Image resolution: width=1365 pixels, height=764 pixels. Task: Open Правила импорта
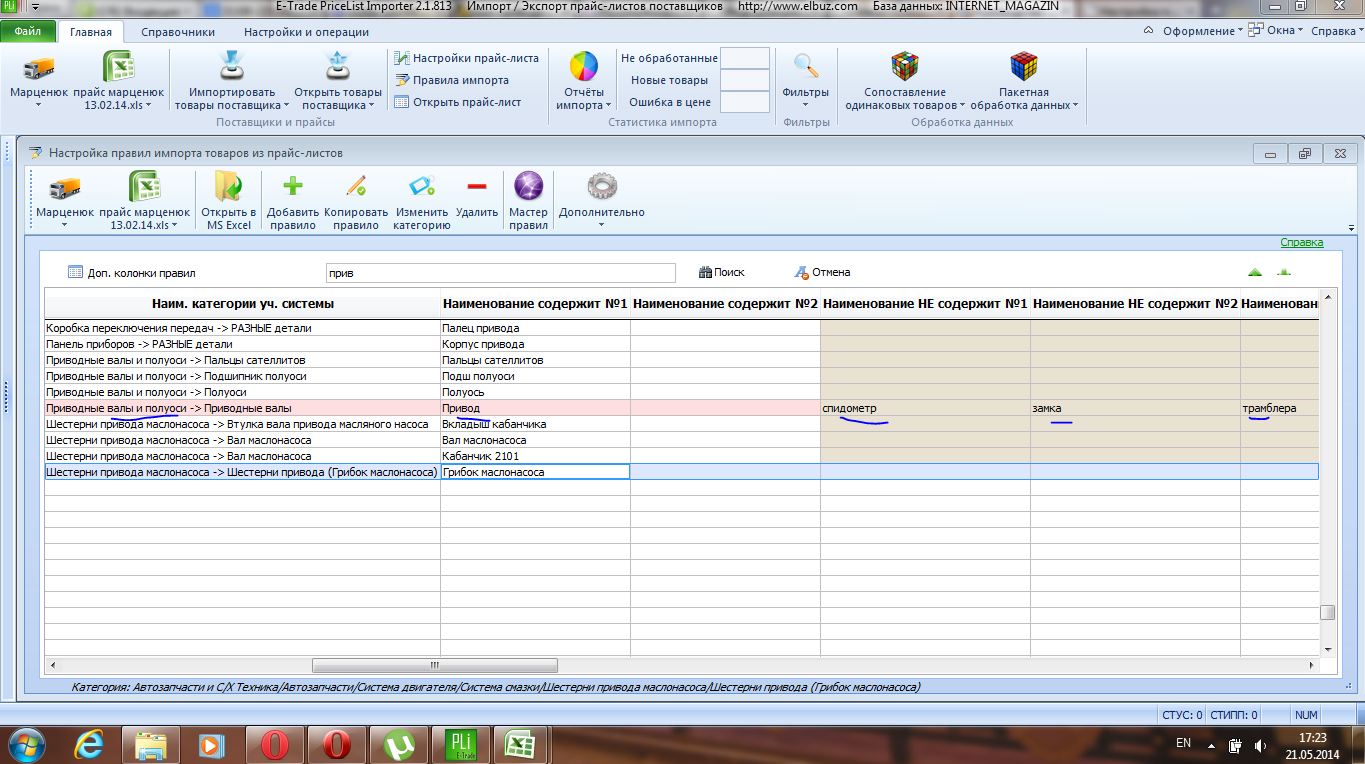pyautogui.click(x=452, y=80)
